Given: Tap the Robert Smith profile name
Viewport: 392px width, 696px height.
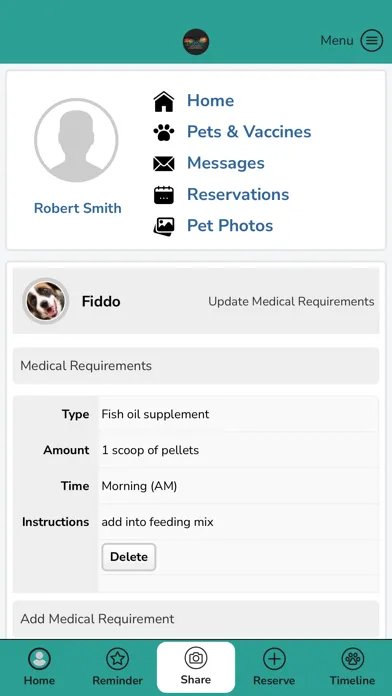Looking at the screenshot, I should pyautogui.click(x=78, y=208).
